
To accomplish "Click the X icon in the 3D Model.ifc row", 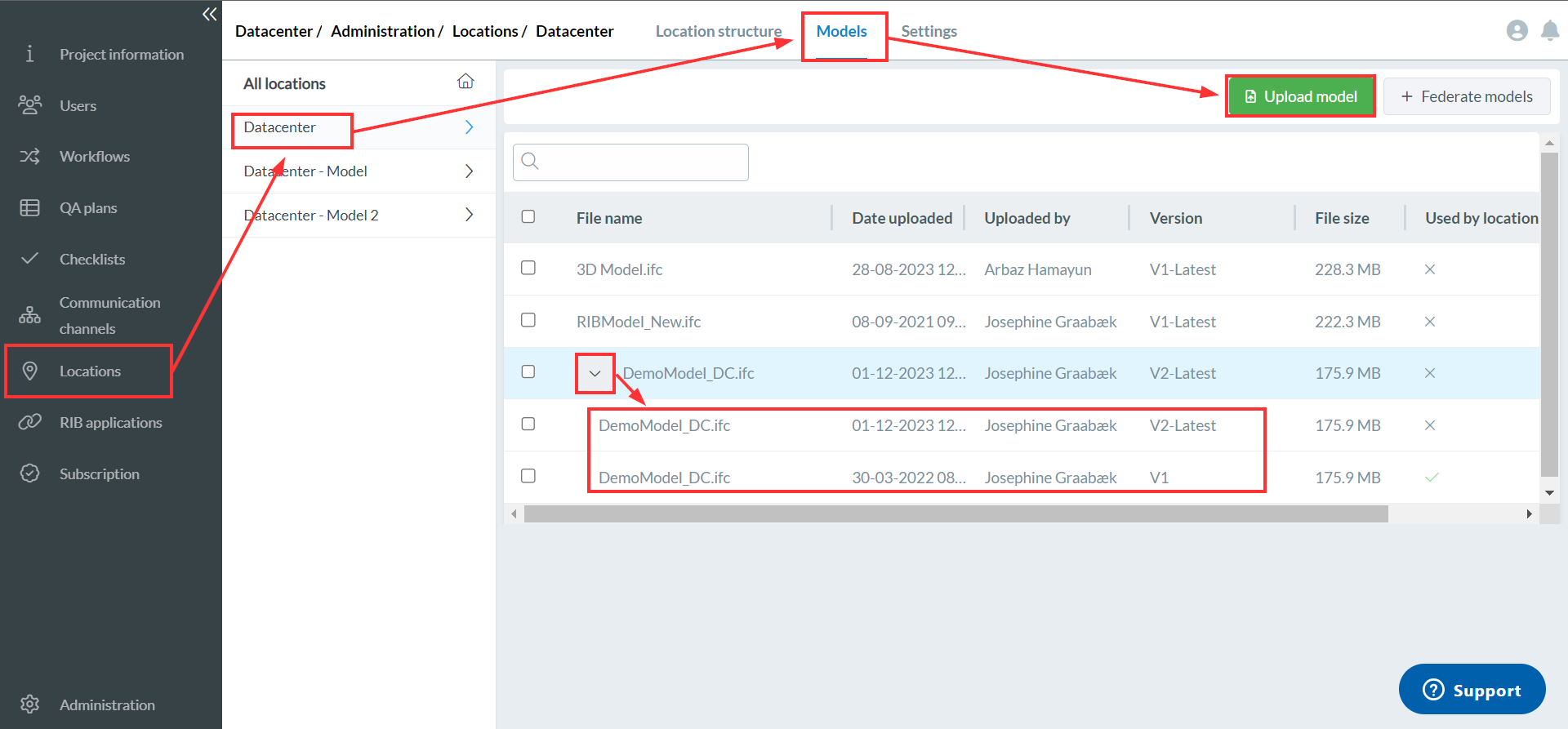I will 1429,269.
